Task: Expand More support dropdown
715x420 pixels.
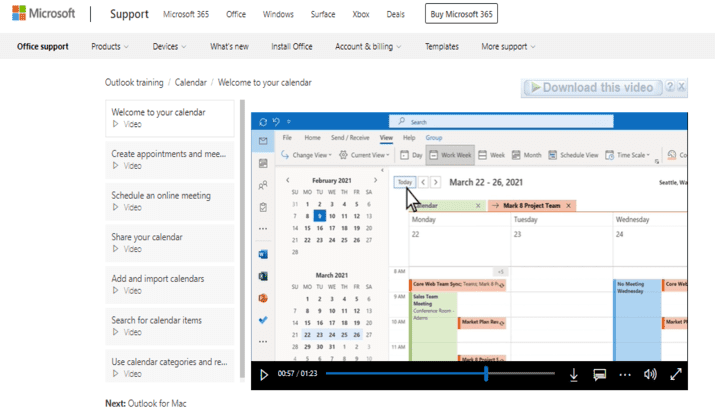Action: 508,47
